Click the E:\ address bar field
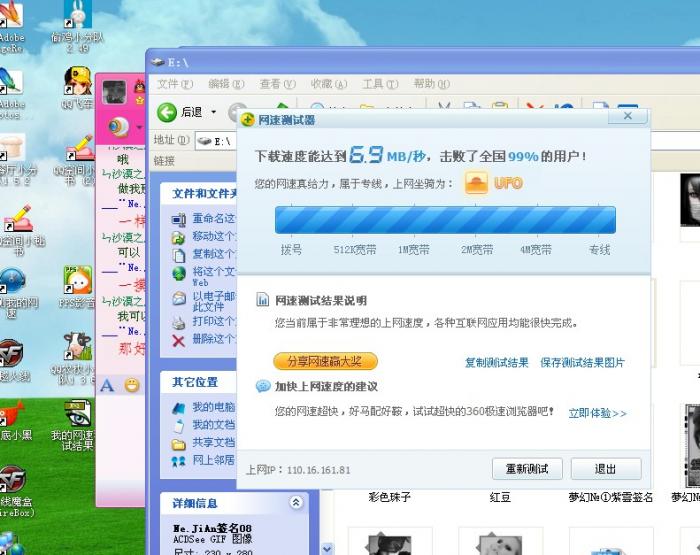 216,141
